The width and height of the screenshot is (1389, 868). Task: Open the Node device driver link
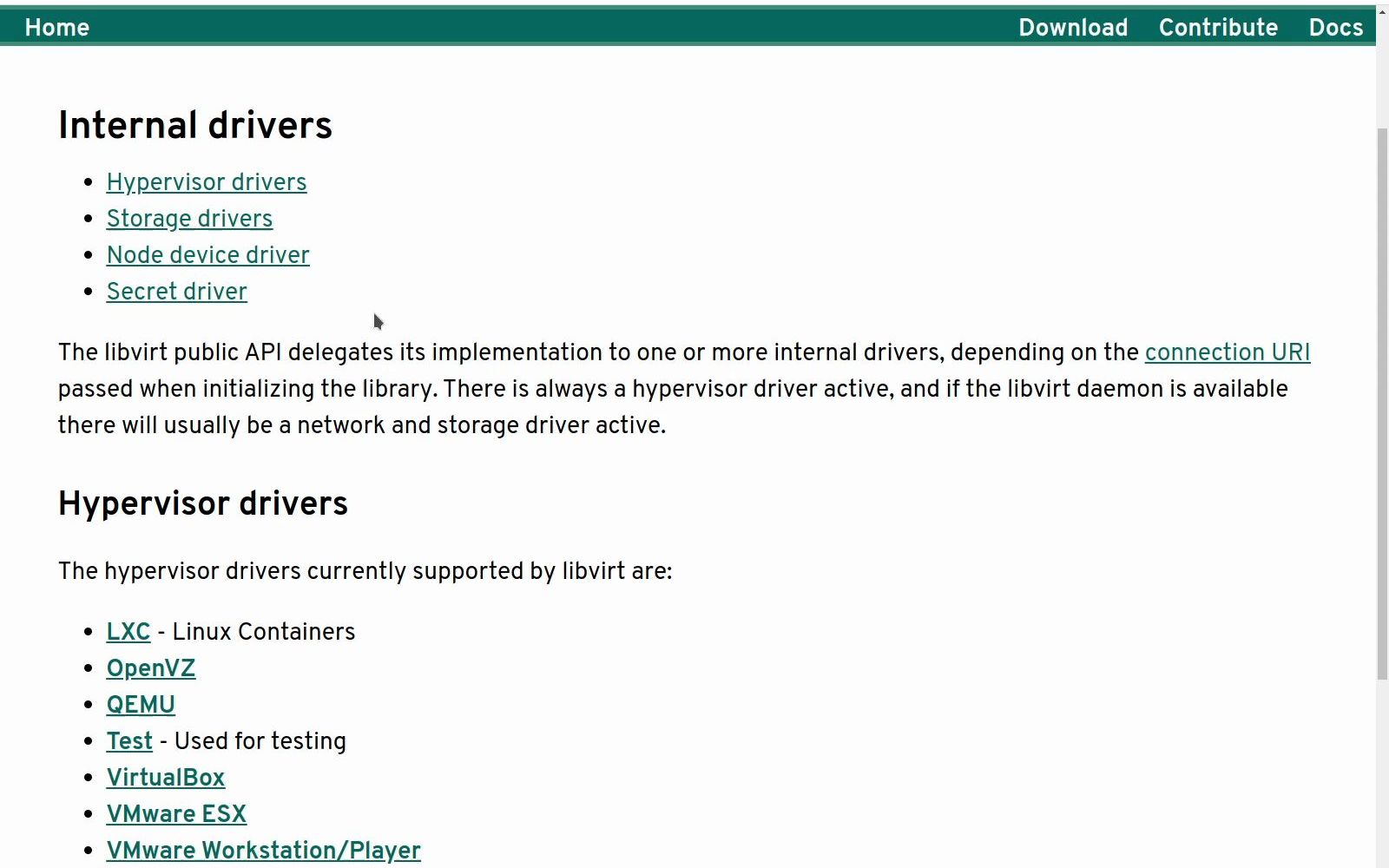coord(208,255)
